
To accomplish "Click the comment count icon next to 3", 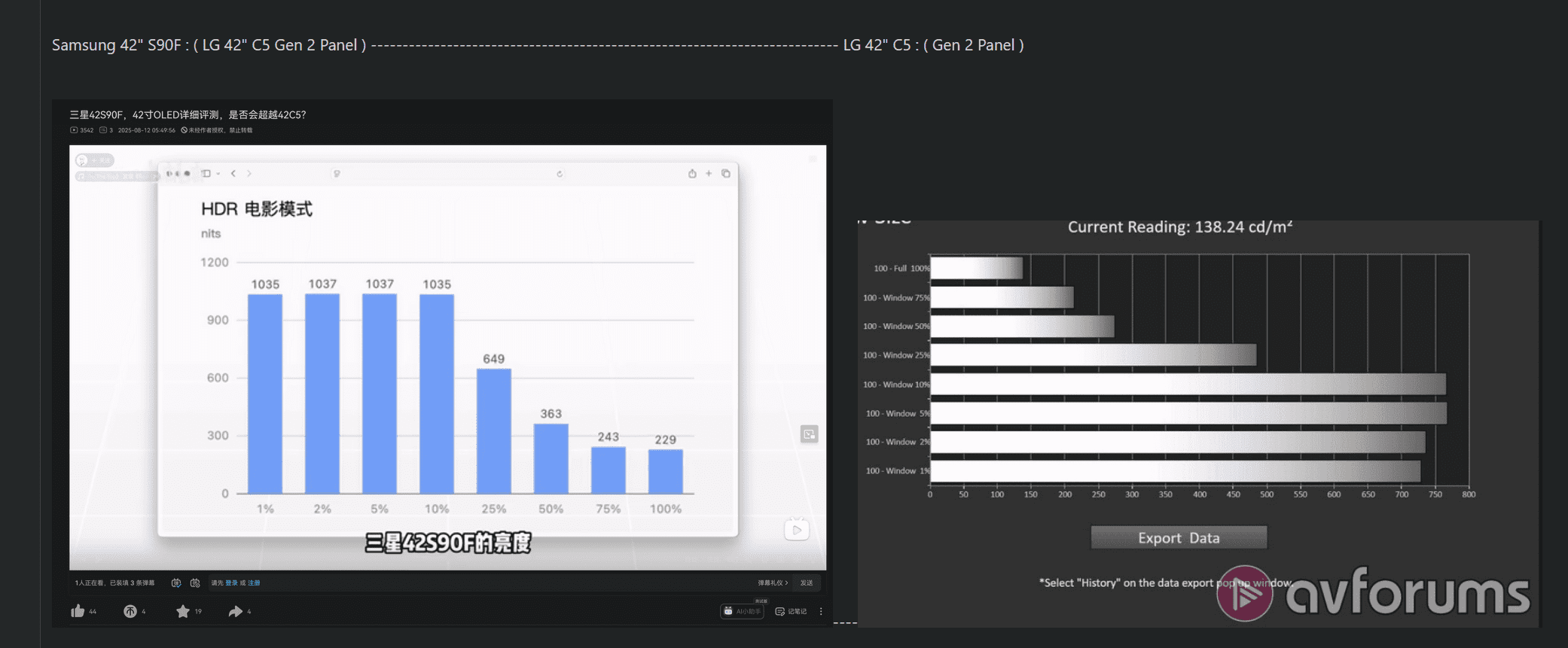I will click(x=103, y=130).
